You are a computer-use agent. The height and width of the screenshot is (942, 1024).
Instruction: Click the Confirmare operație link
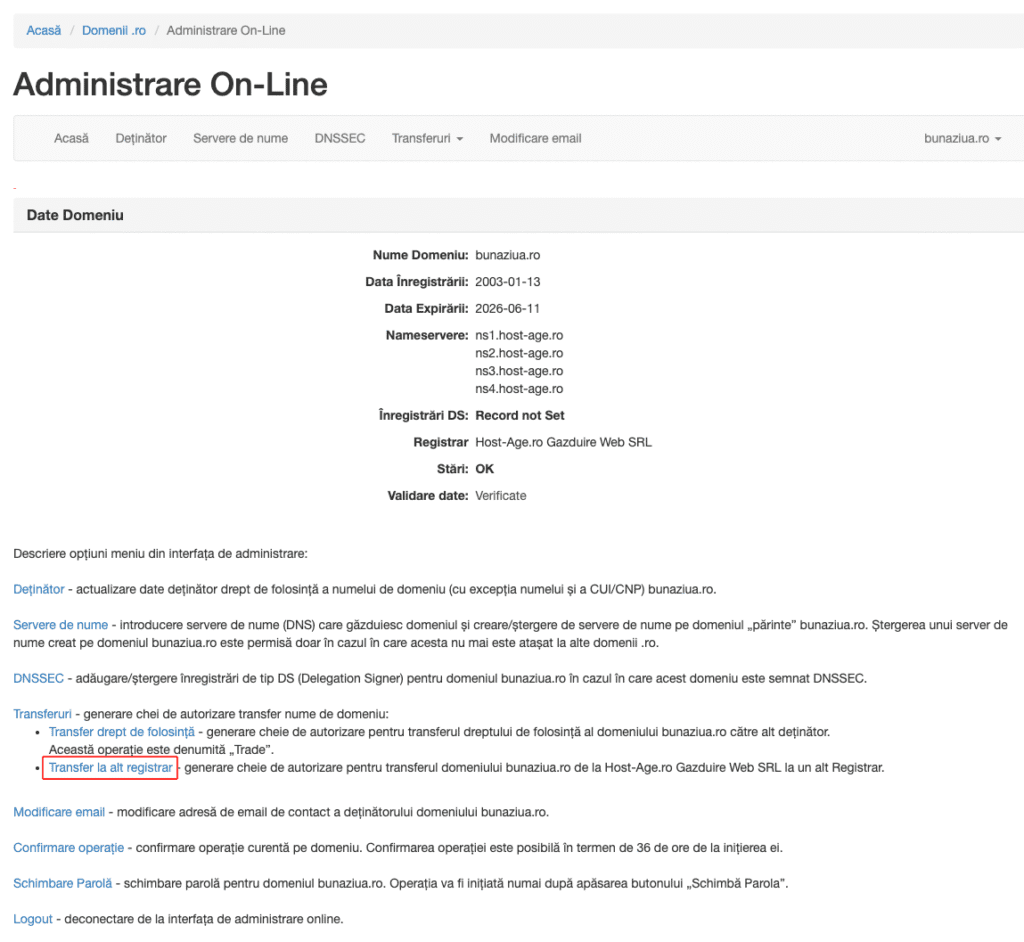(x=68, y=847)
